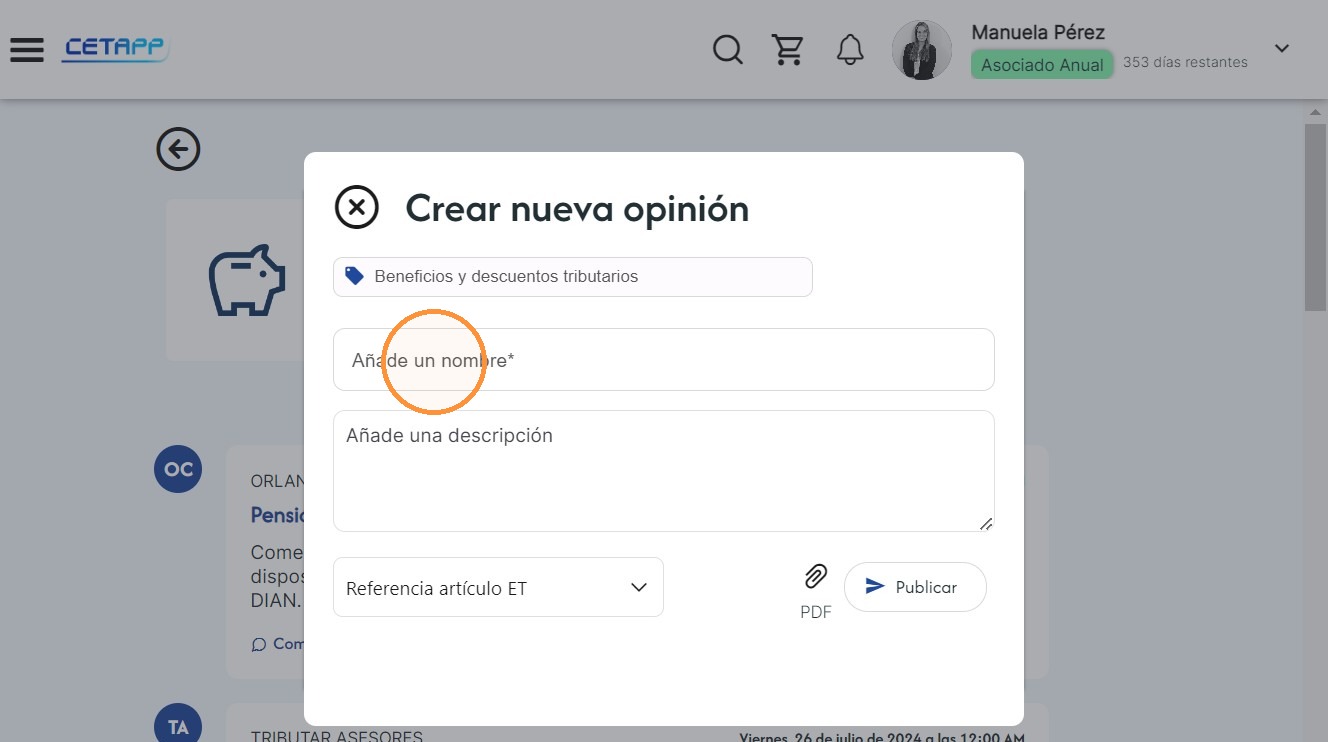Image resolution: width=1328 pixels, height=742 pixels.
Task: Click the Añade una descripción textarea
Action: tap(664, 471)
